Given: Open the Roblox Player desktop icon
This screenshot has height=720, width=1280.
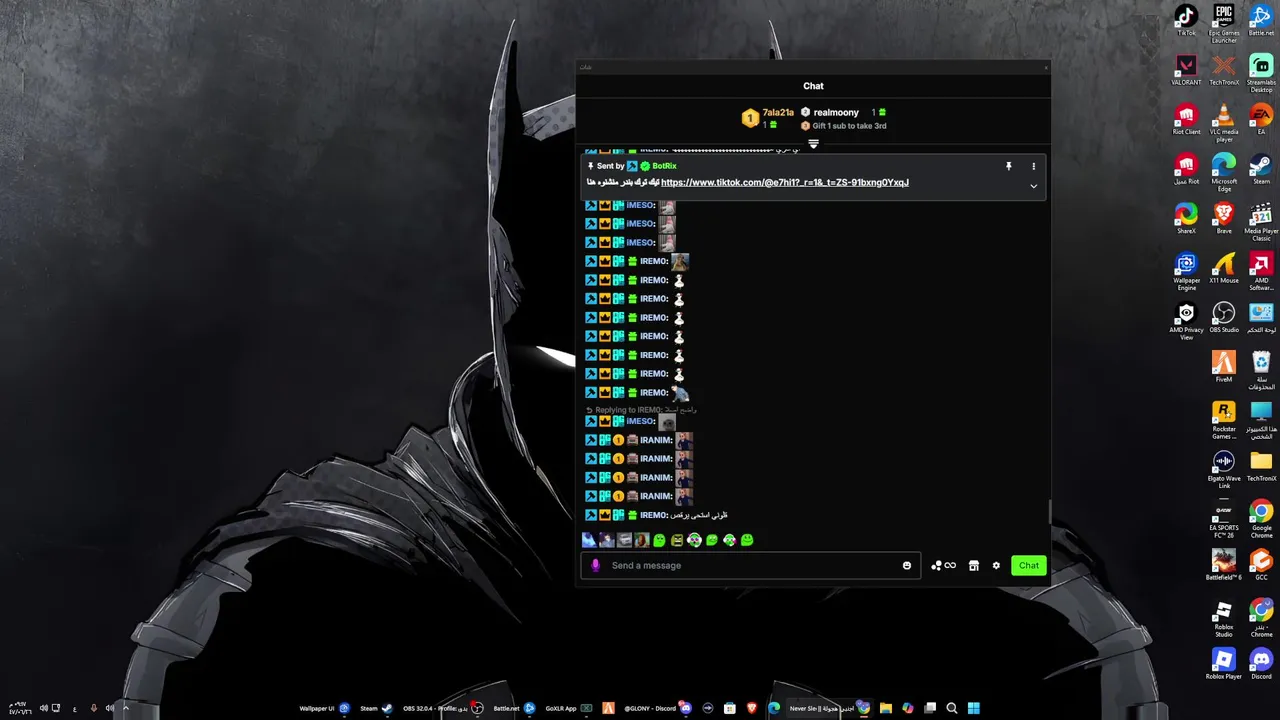Looking at the screenshot, I should point(1224,664).
